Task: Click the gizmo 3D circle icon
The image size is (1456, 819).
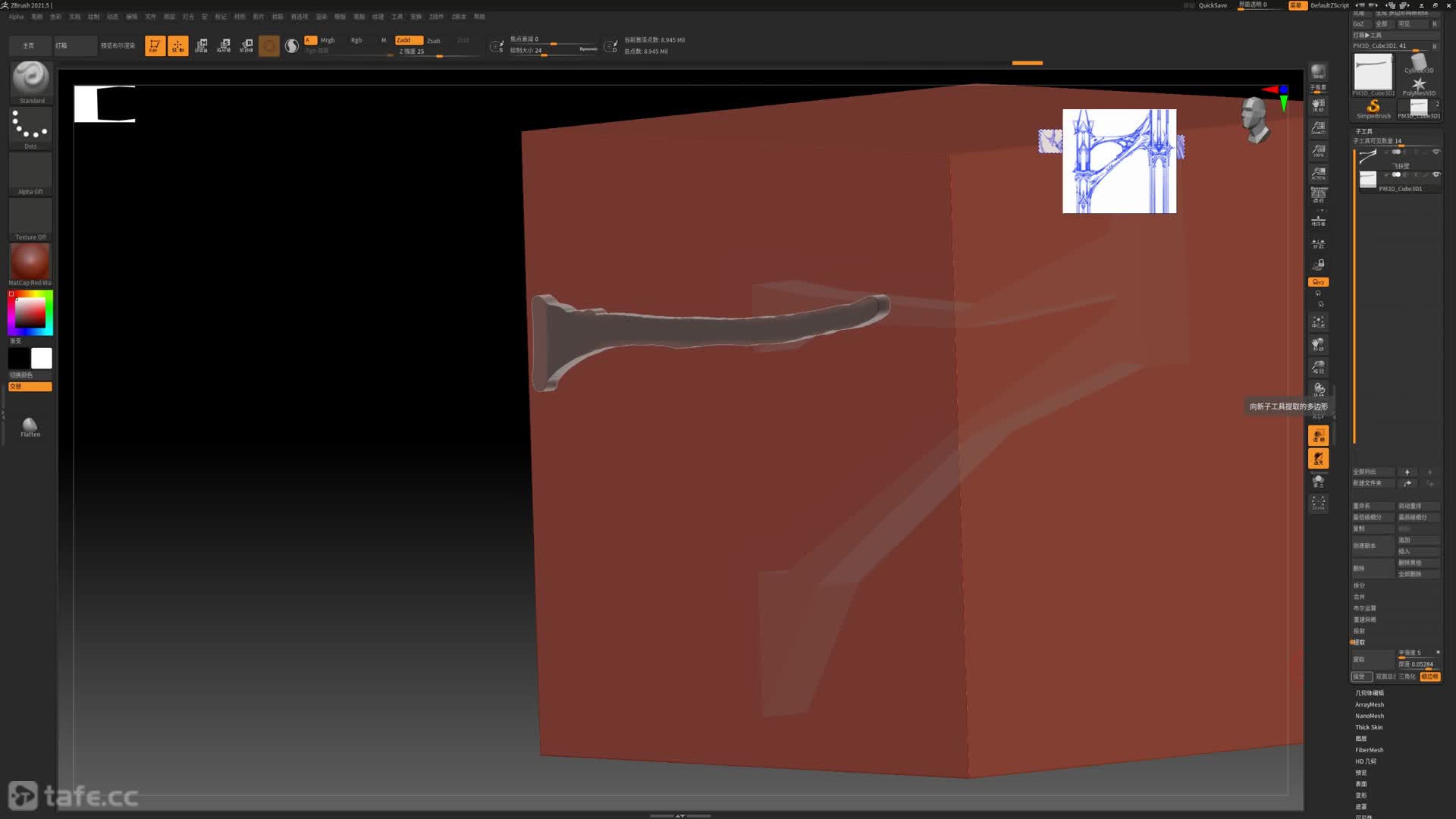Action: click(x=269, y=46)
